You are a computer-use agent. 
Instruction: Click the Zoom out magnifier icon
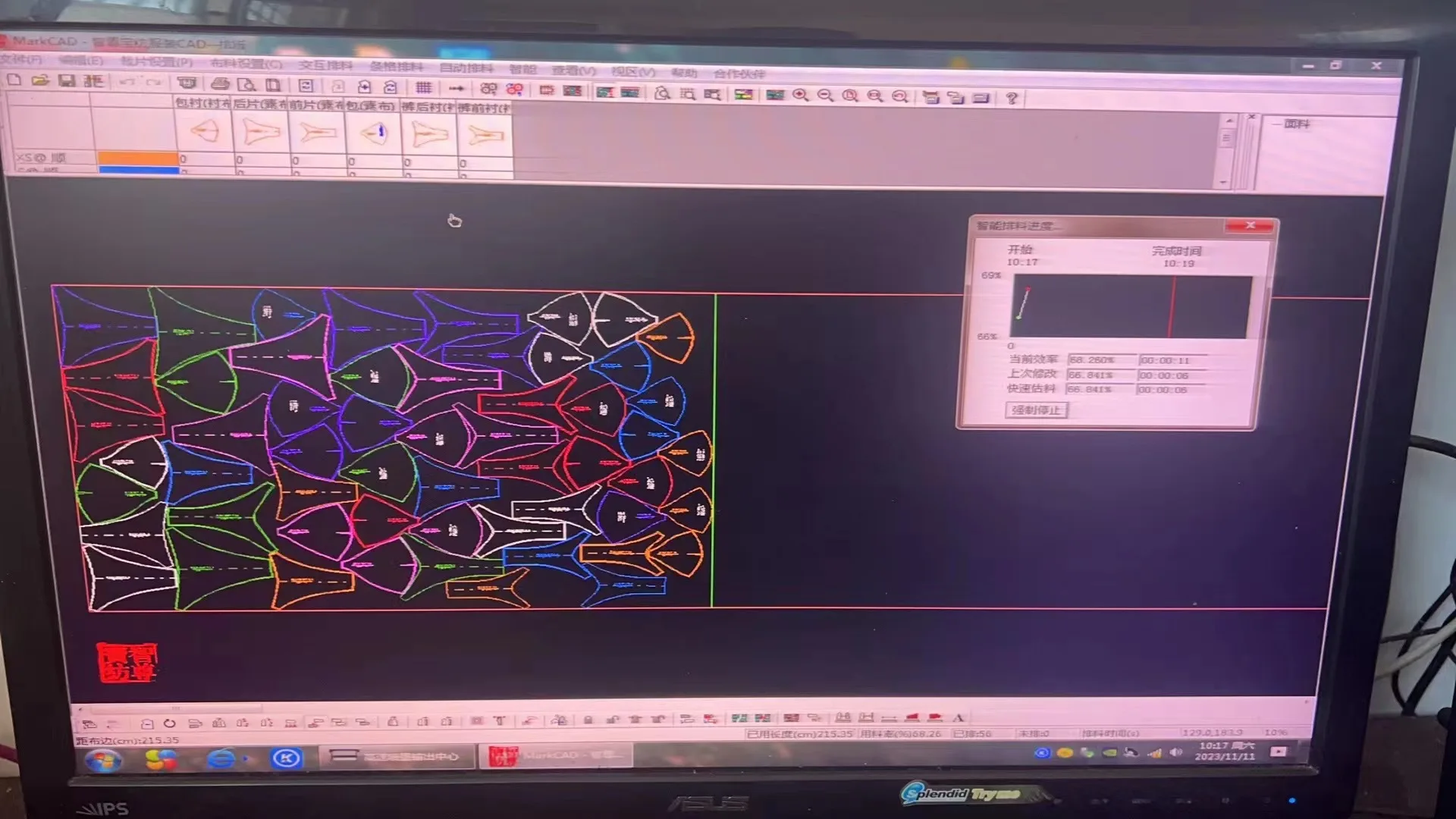[x=825, y=96]
